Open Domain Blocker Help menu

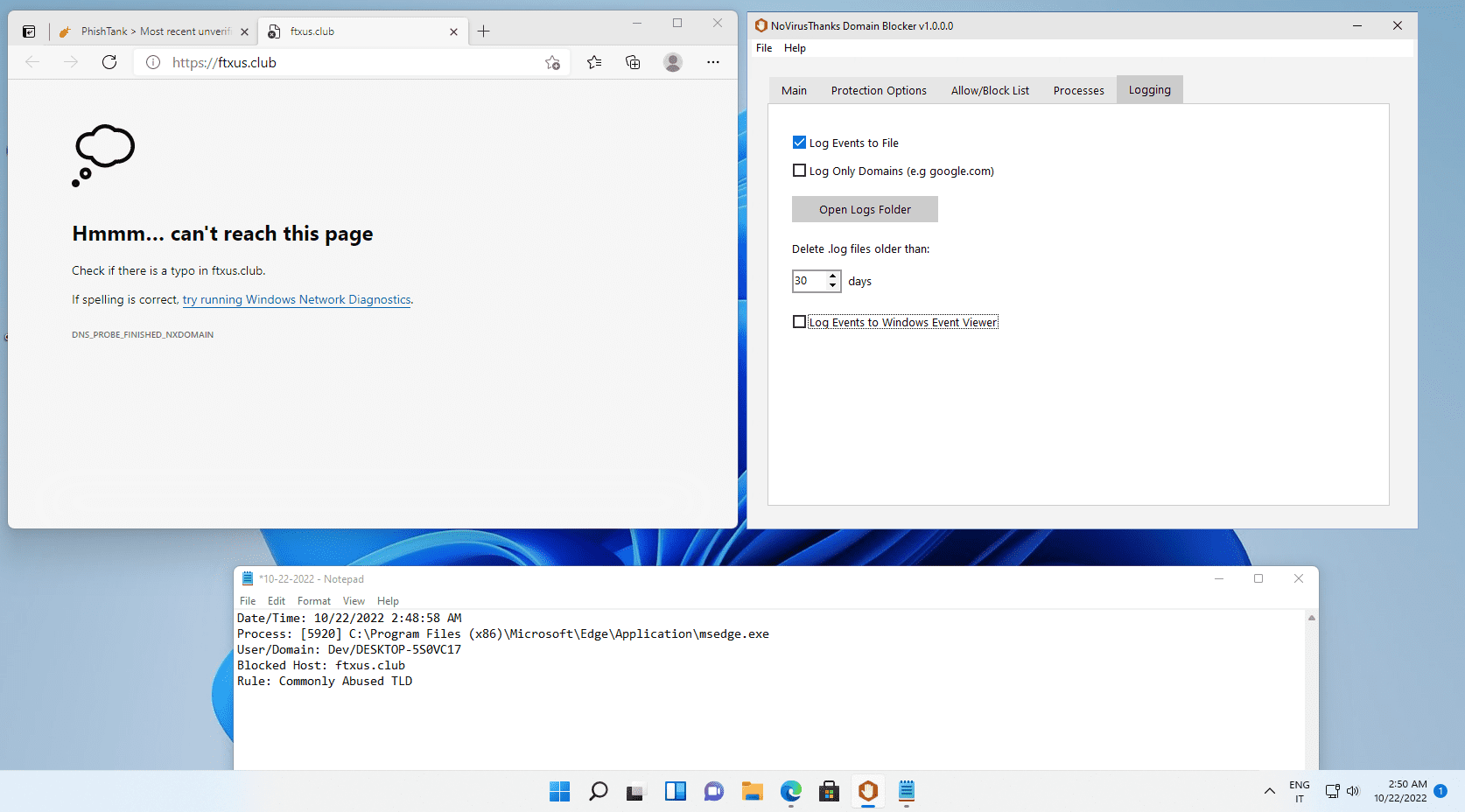click(x=795, y=48)
